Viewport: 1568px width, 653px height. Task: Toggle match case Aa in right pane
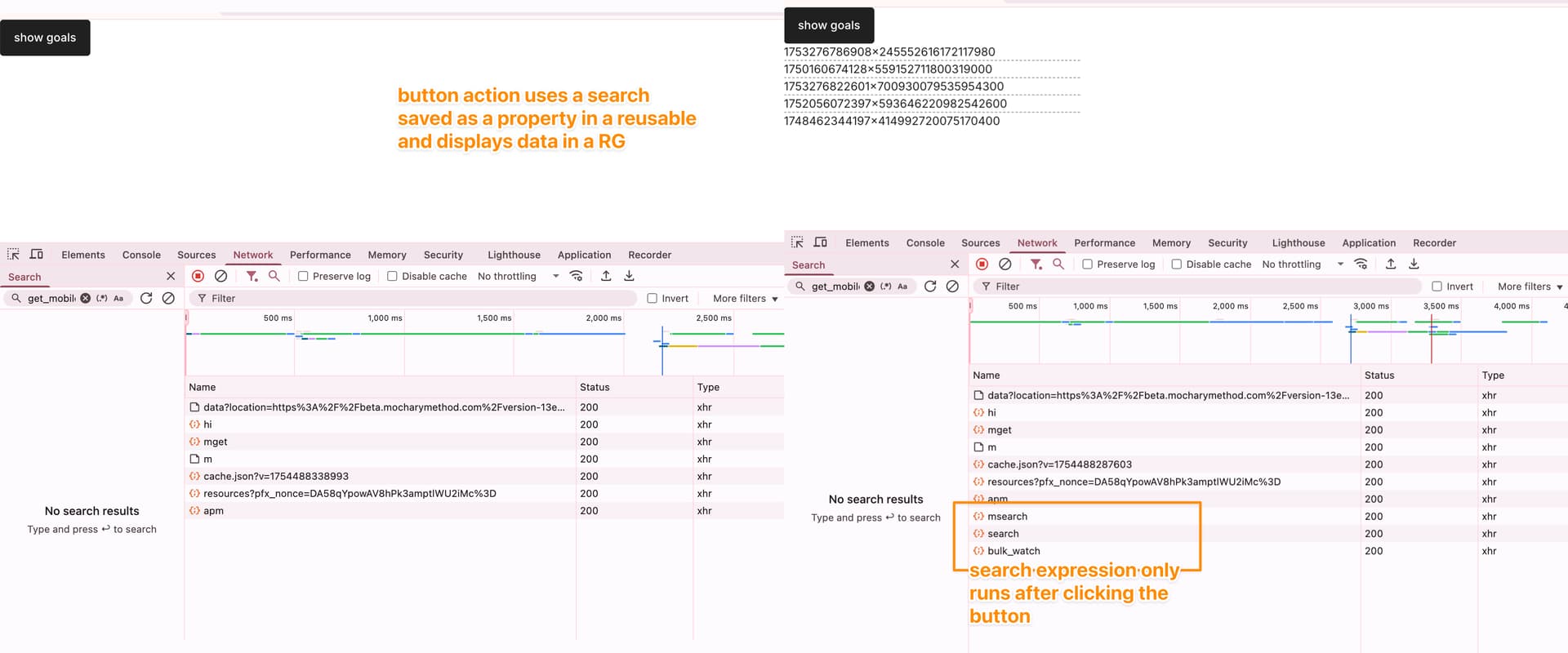pyautogui.click(x=902, y=286)
